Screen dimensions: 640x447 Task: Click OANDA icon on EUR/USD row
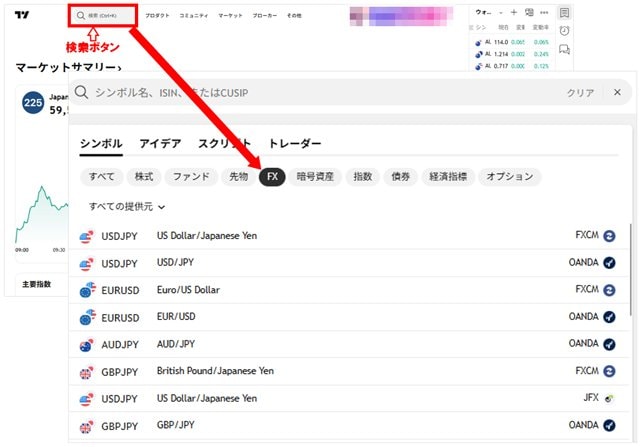coord(609,317)
